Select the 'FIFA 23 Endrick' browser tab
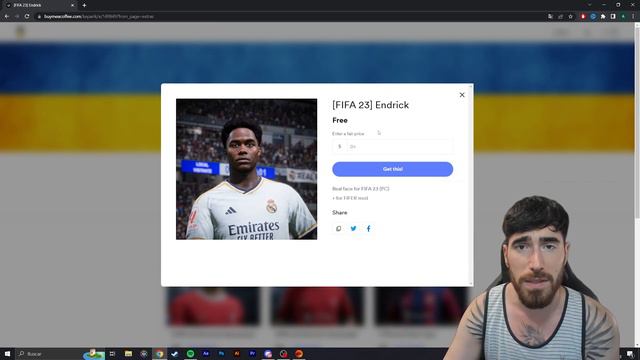640x360 pixels. 39,5
